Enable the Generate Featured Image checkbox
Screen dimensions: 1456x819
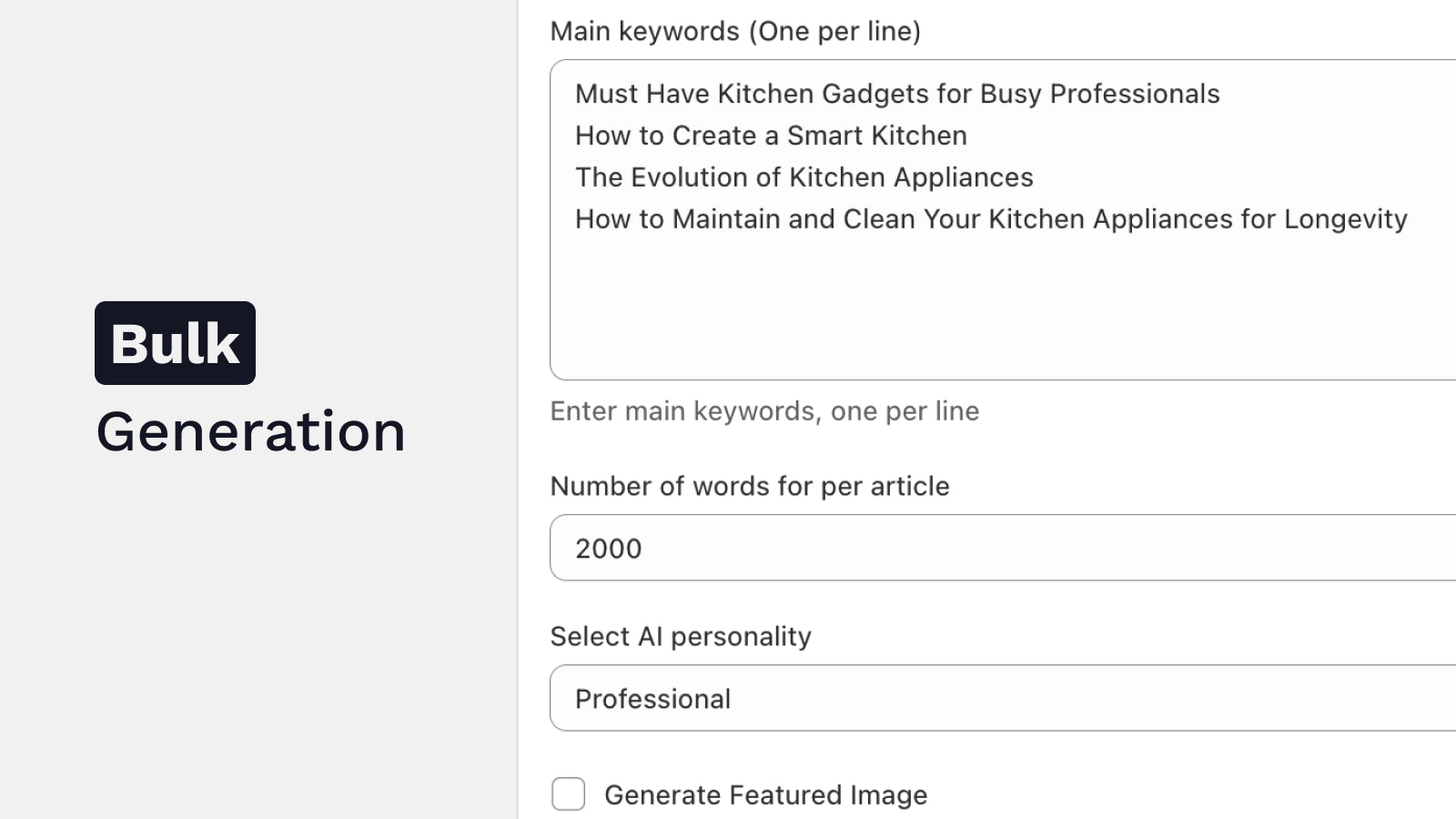pos(568,794)
